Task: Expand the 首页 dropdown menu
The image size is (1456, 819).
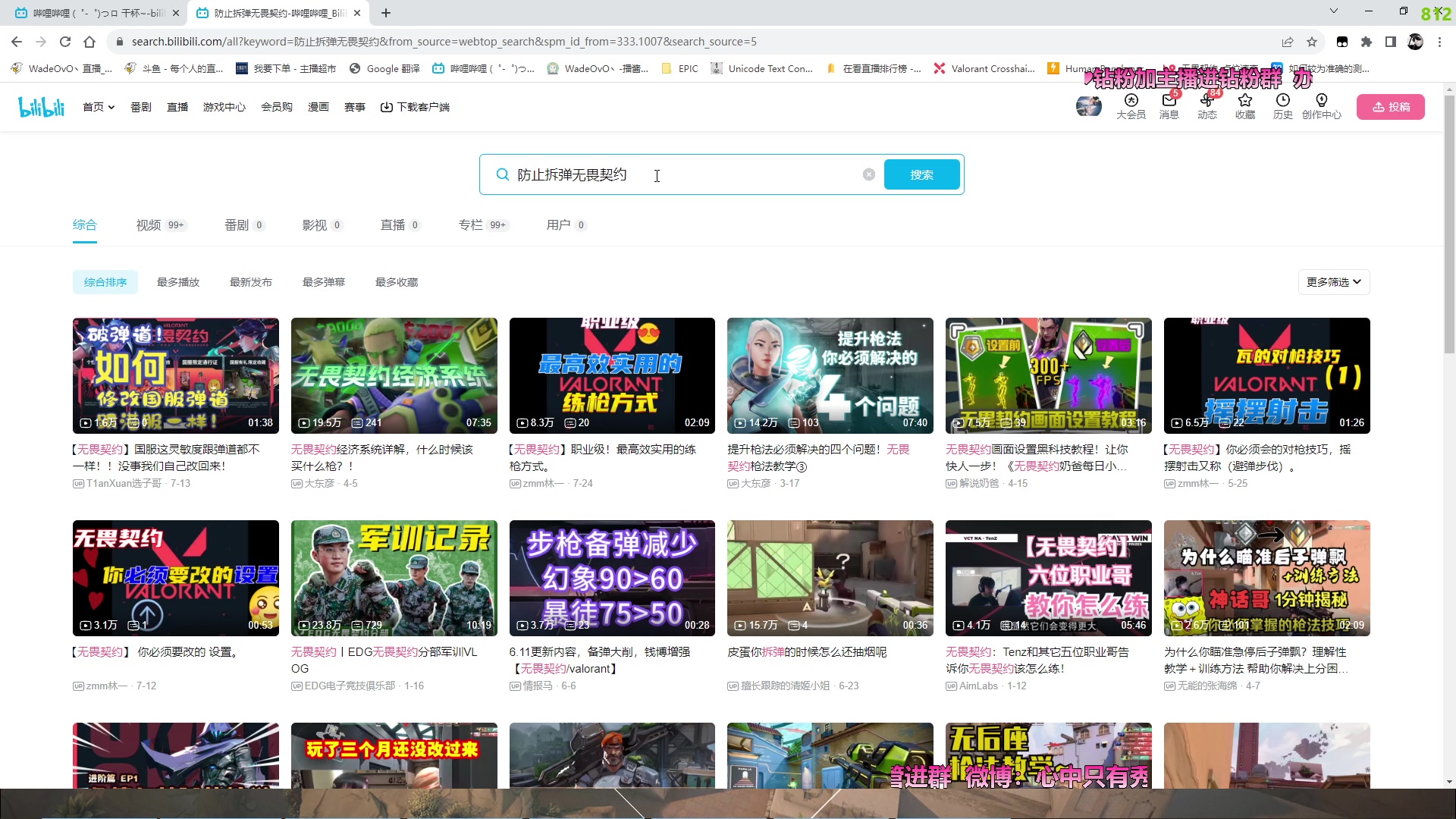Action: click(99, 107)
